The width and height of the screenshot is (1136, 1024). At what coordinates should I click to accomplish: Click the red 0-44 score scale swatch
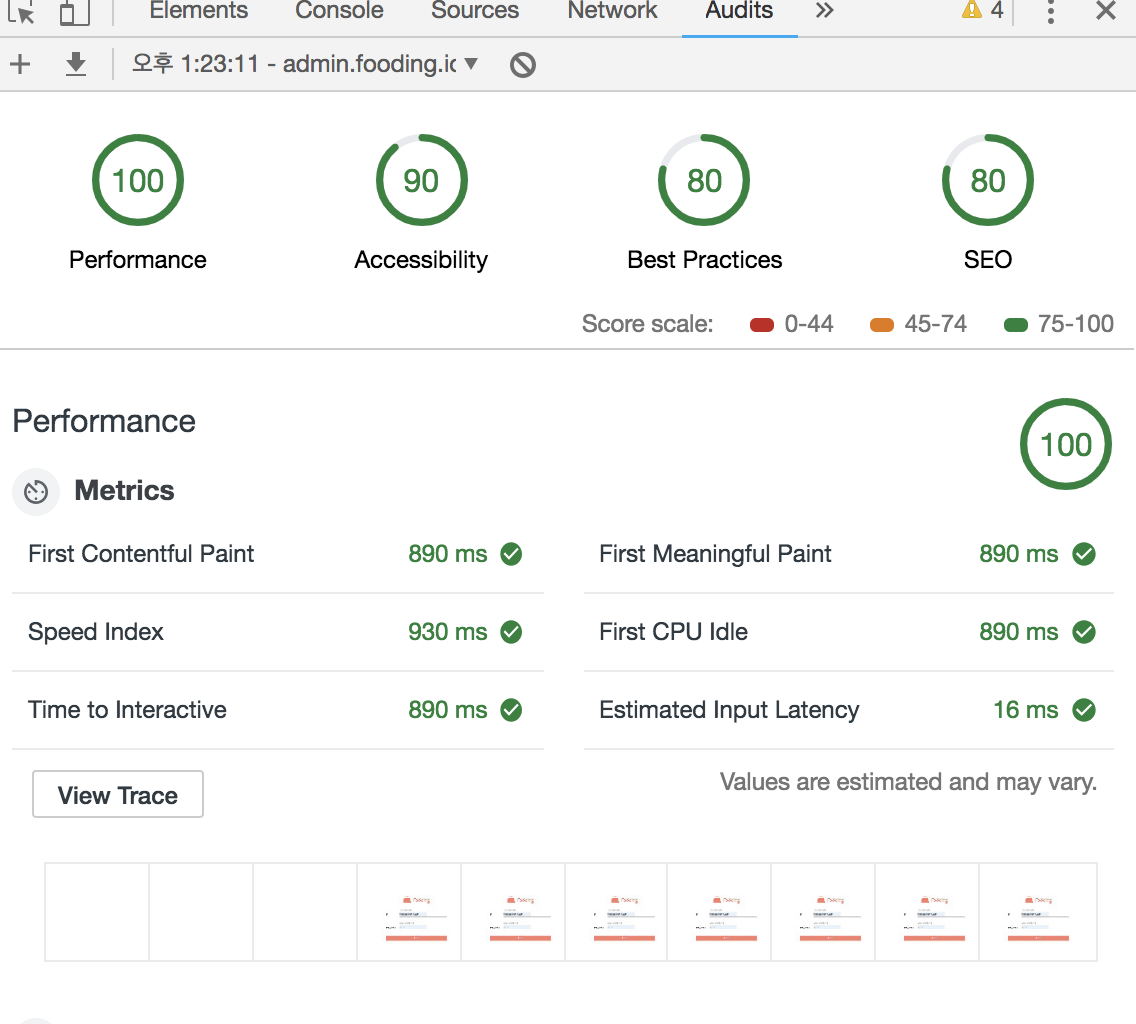point(761,325)
